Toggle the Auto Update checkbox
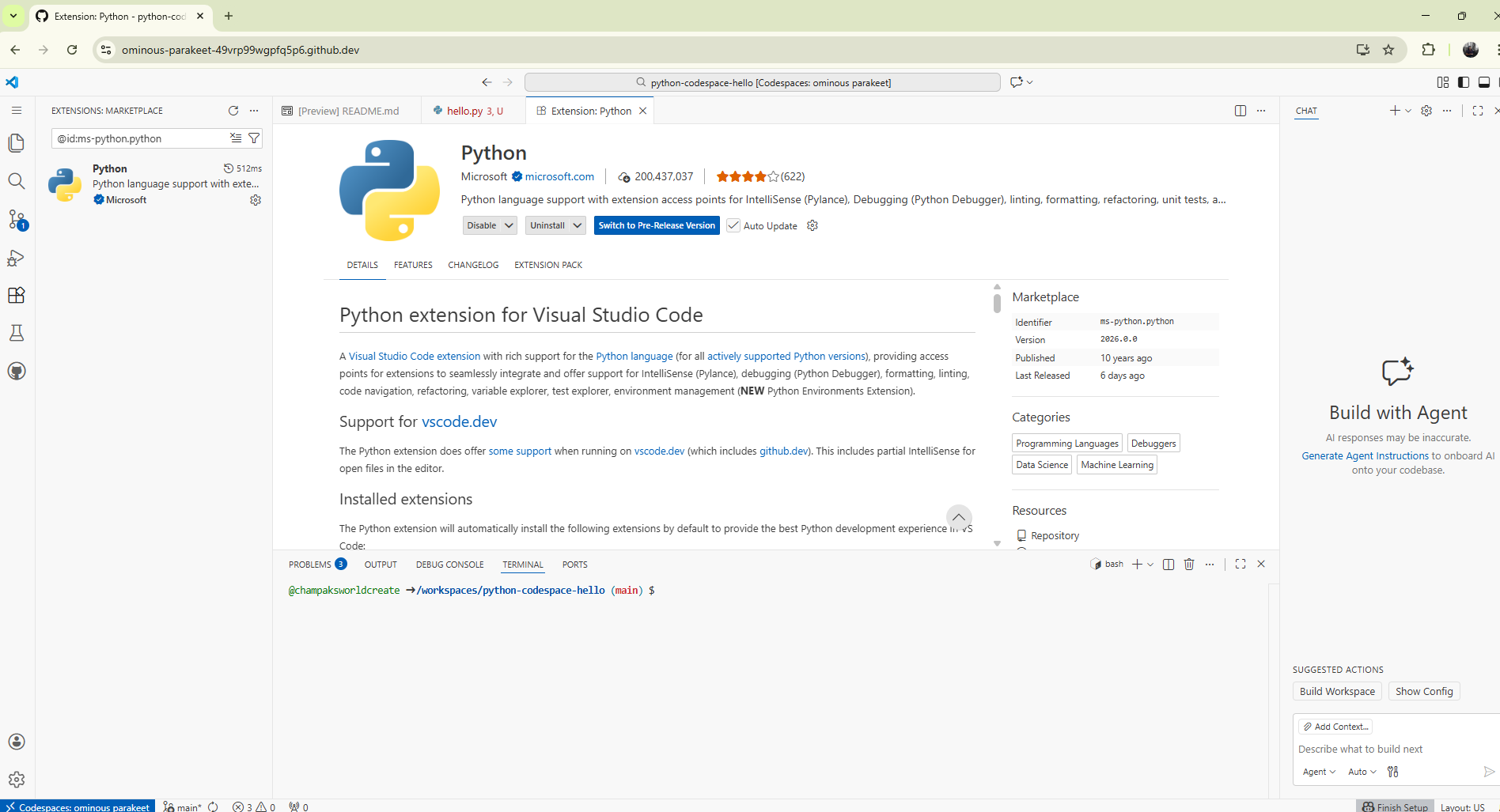Image resolution: width=1500 pixels, height=812 pixels. [733, 226]
